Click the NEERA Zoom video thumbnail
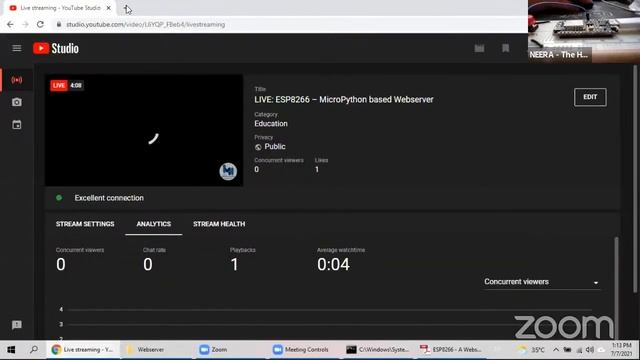This screenshot has width=640, height=360. [x=584, y=31]
